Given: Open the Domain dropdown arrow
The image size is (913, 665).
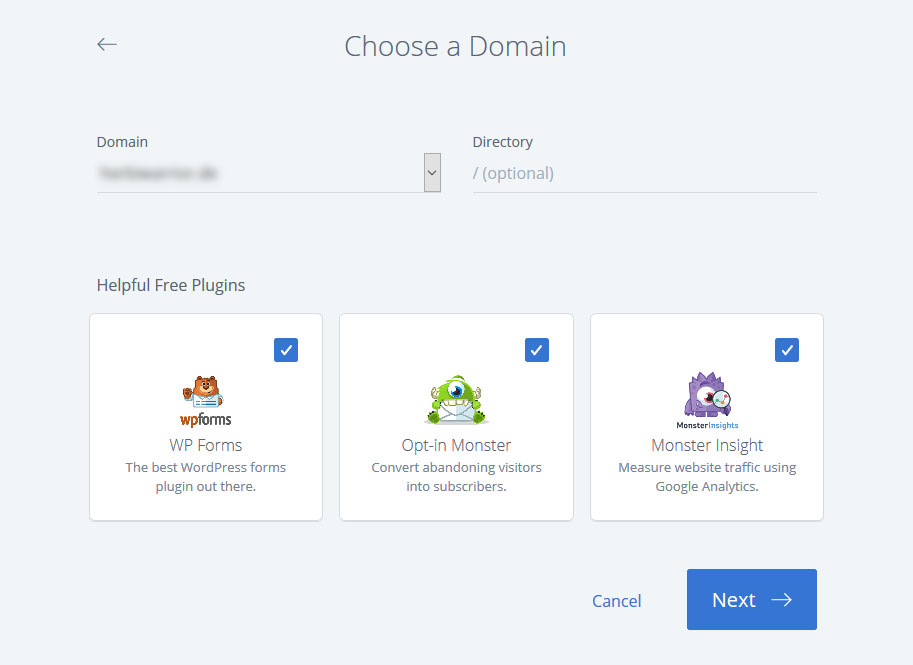Looking at the screenshot, I should pos(432,172).
